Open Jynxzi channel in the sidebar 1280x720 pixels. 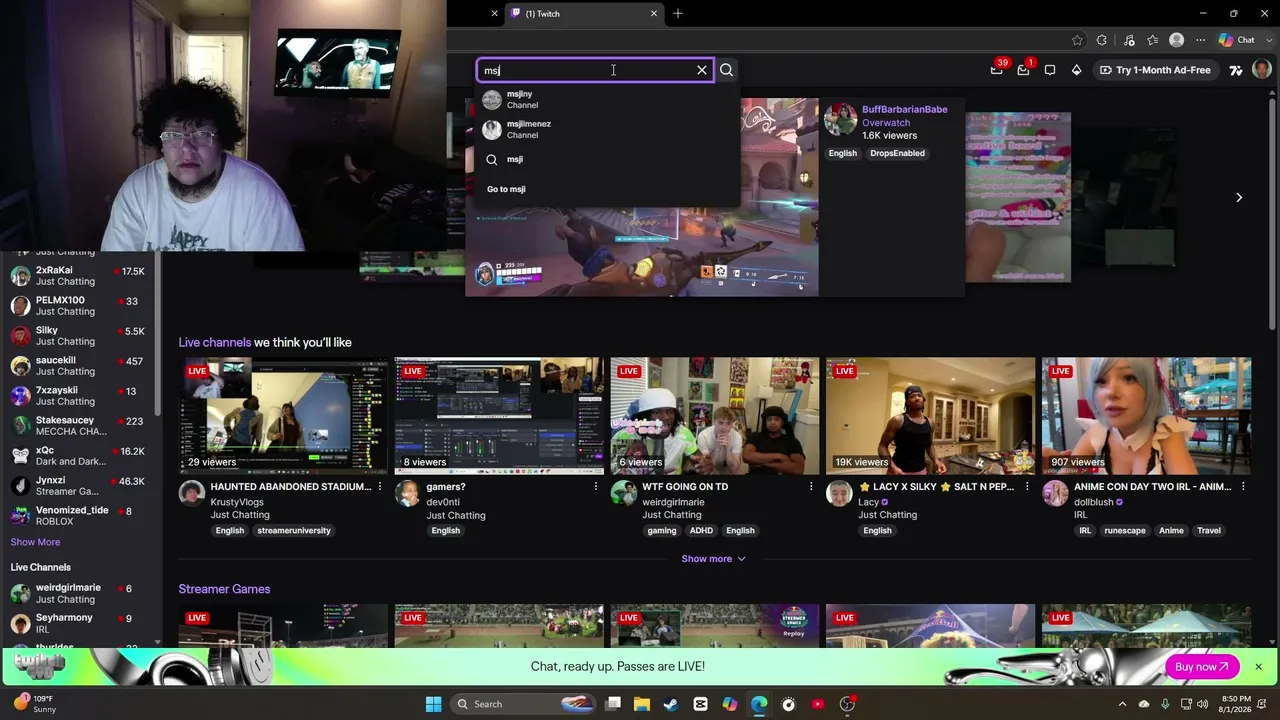(78, 485)
